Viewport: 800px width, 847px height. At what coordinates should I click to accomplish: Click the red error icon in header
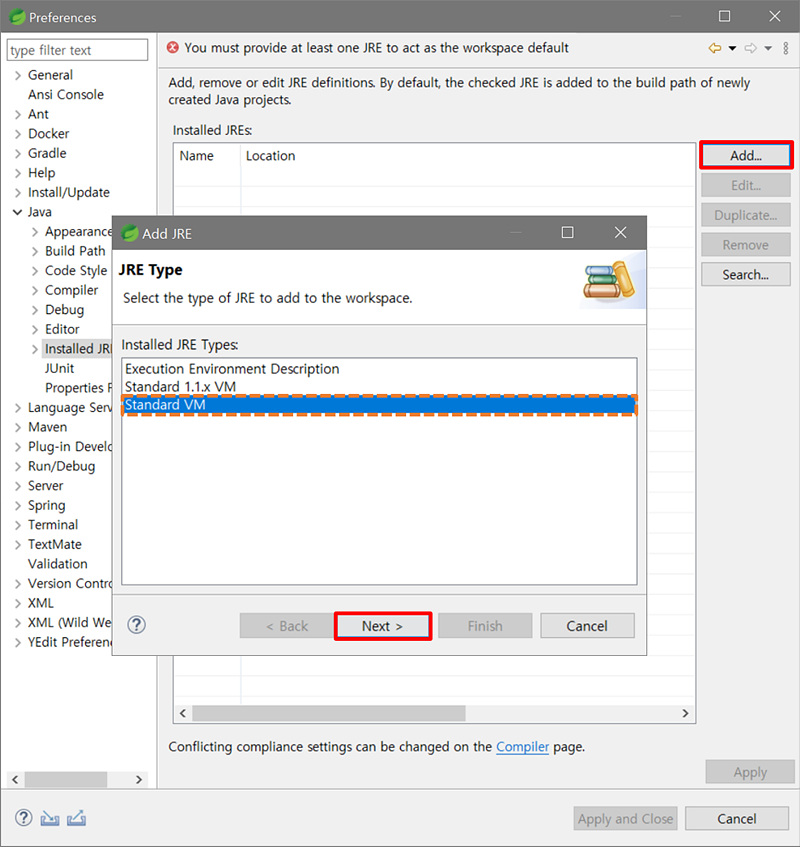173,48
